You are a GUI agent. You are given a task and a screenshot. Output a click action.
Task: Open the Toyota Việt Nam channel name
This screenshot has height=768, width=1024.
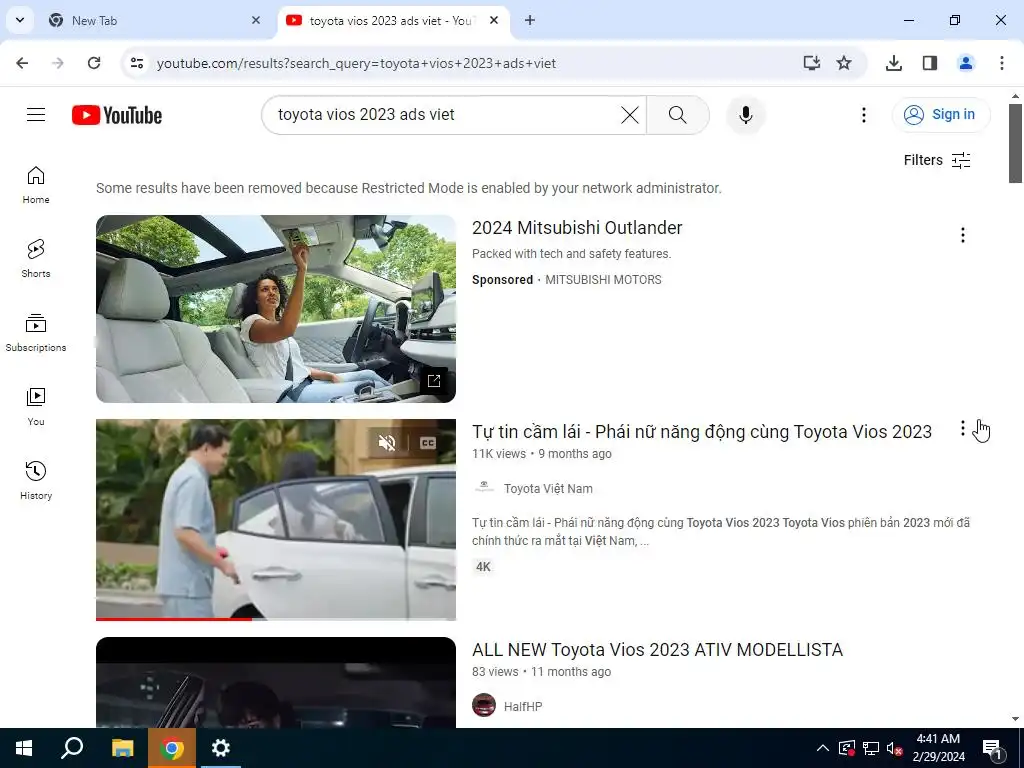point(548,488)
